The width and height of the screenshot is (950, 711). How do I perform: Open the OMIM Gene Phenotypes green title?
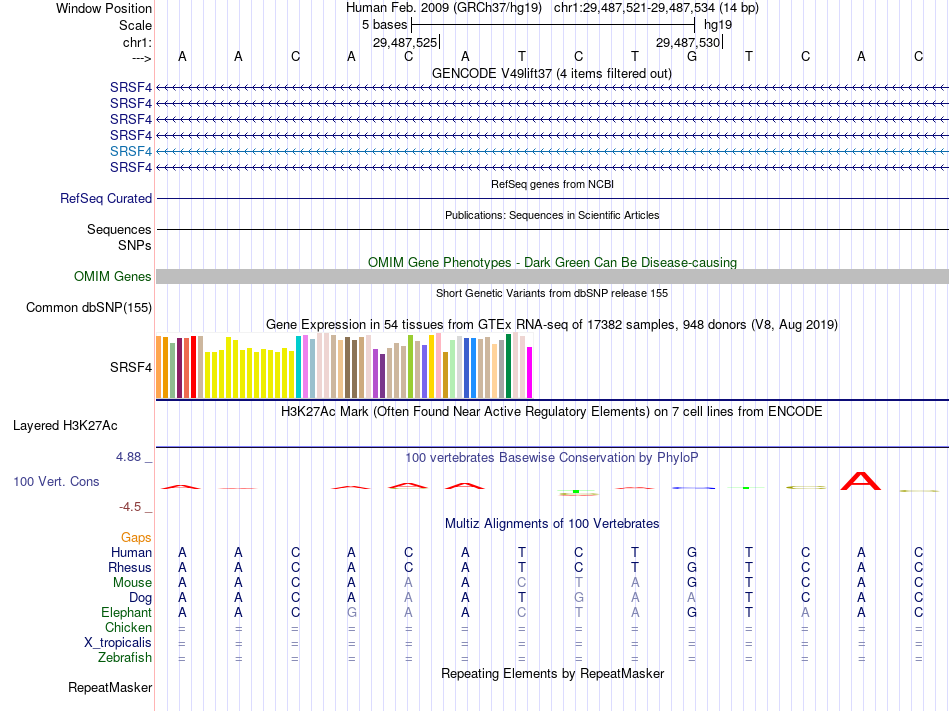pos(552,262)
